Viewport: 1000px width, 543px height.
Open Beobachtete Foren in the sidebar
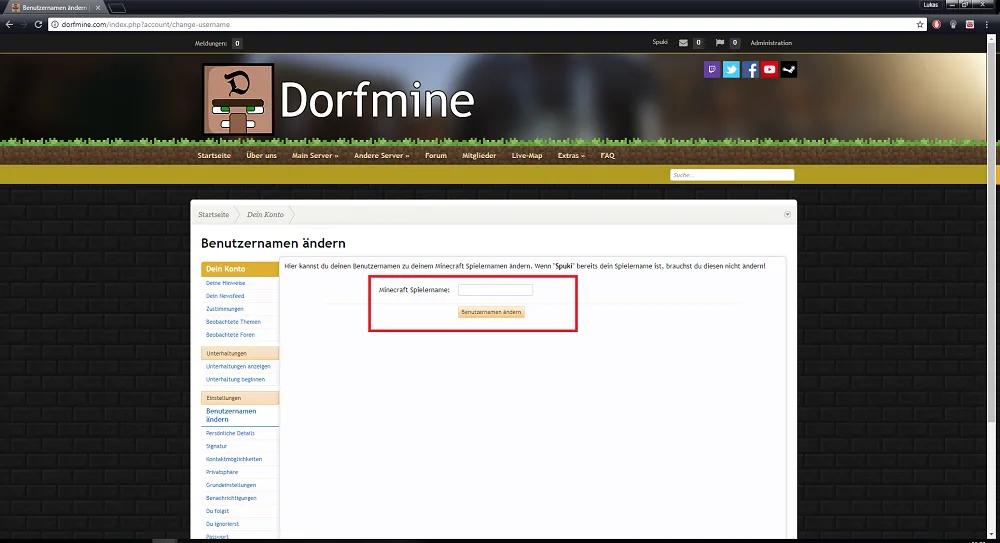(230, 334)
